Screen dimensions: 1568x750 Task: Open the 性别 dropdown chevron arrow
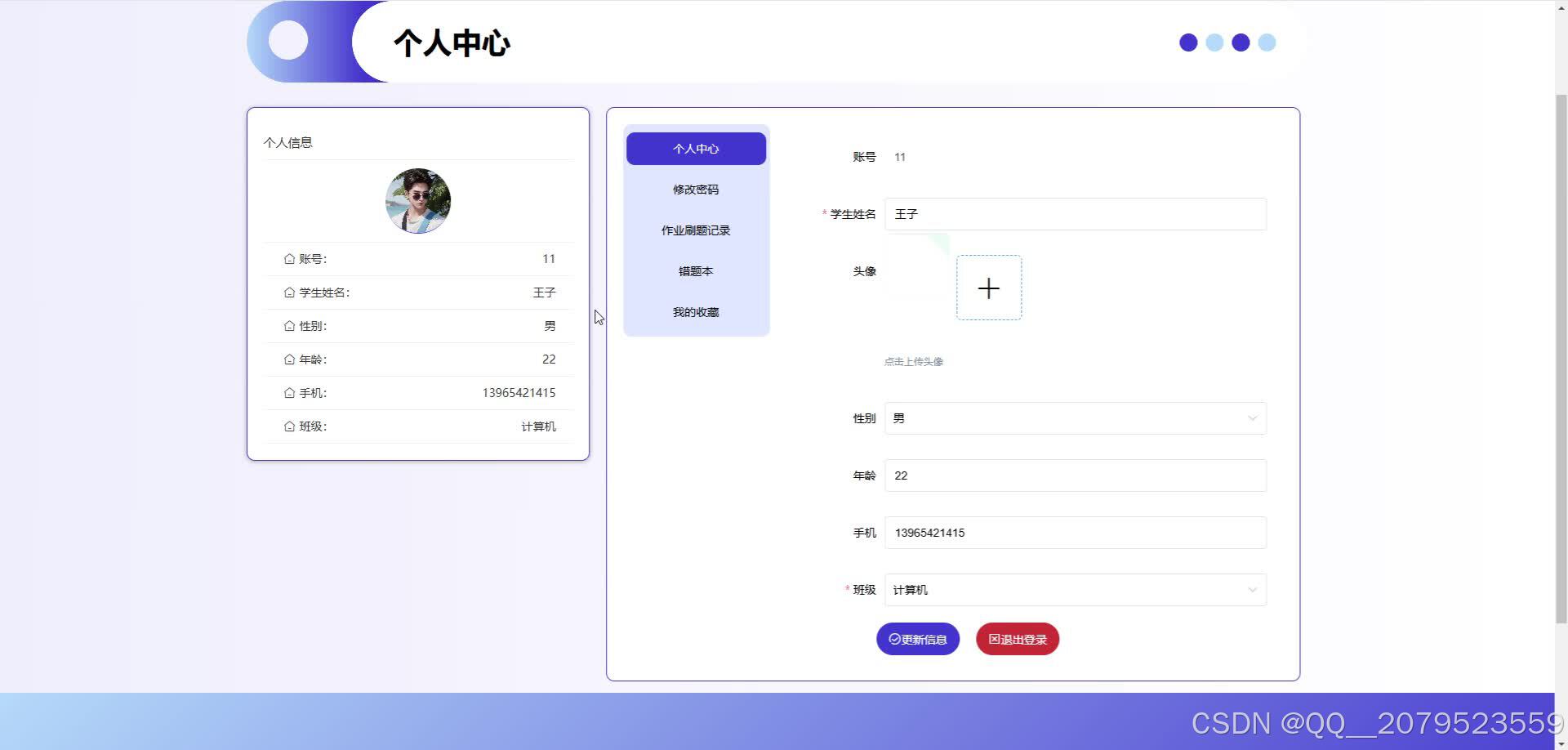(1252, 417)
